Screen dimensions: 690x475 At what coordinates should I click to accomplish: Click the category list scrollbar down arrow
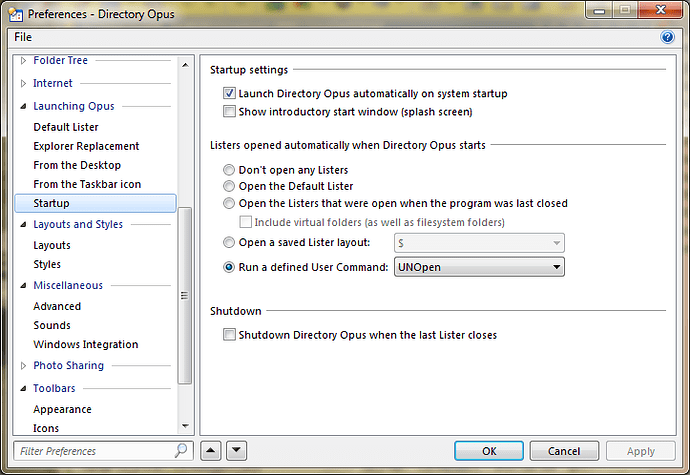click(x=185, y=426)
